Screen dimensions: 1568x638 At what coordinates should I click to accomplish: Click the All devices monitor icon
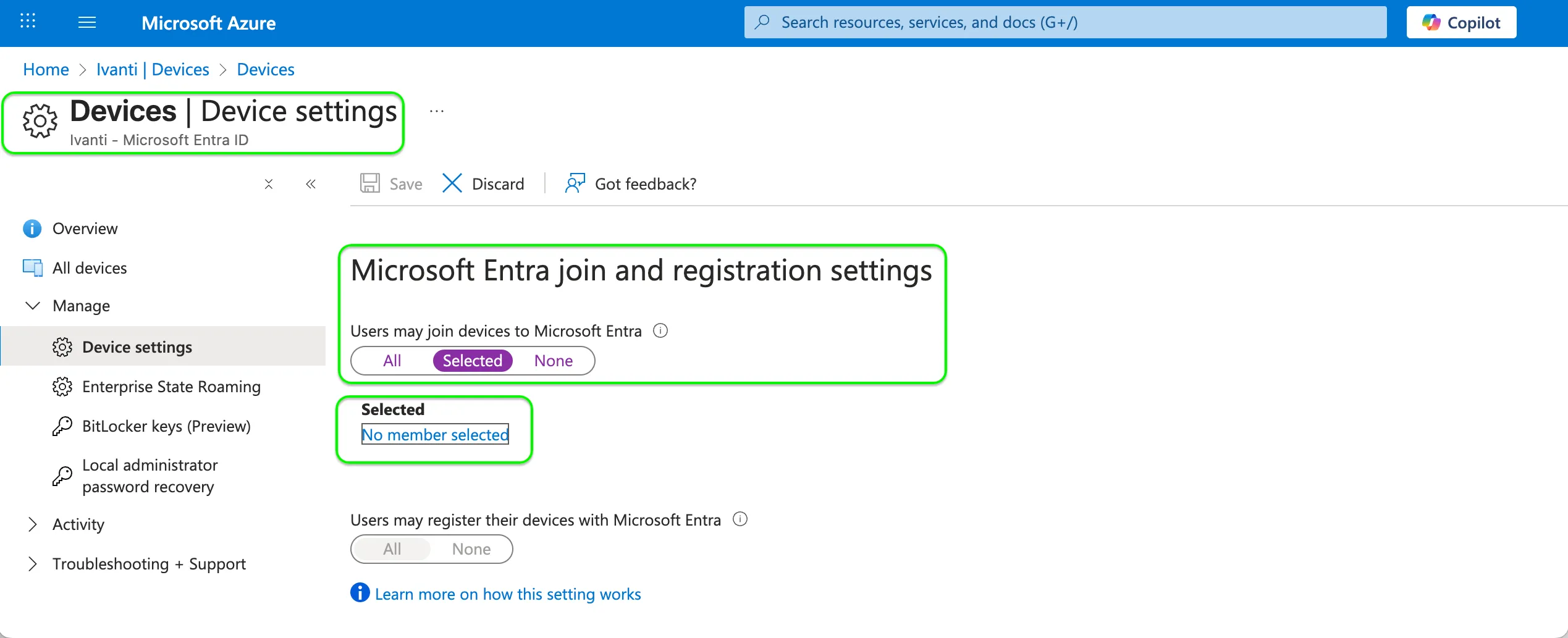[33, 267]
